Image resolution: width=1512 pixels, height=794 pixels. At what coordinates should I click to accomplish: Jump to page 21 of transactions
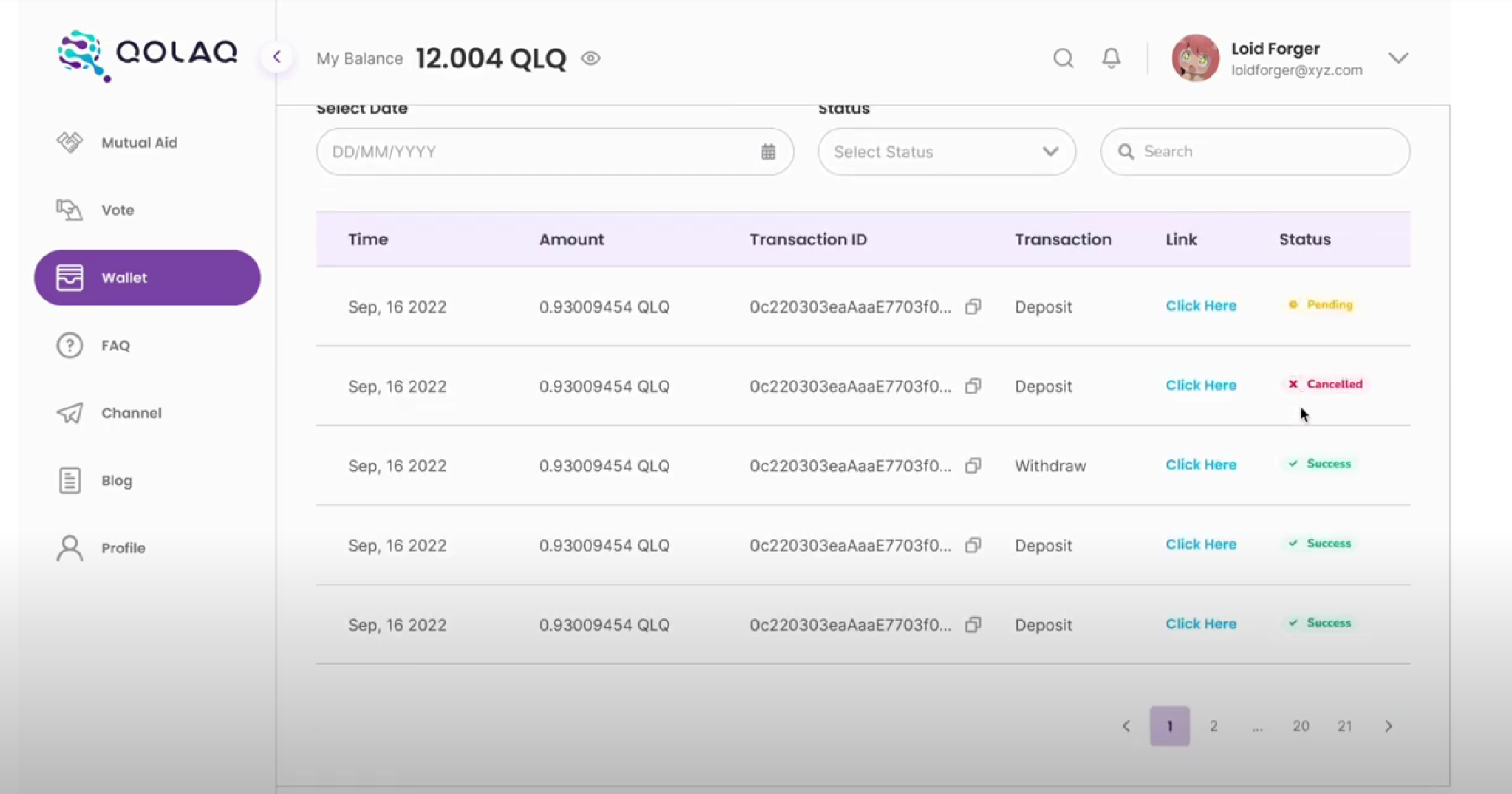pos(1345,726)
